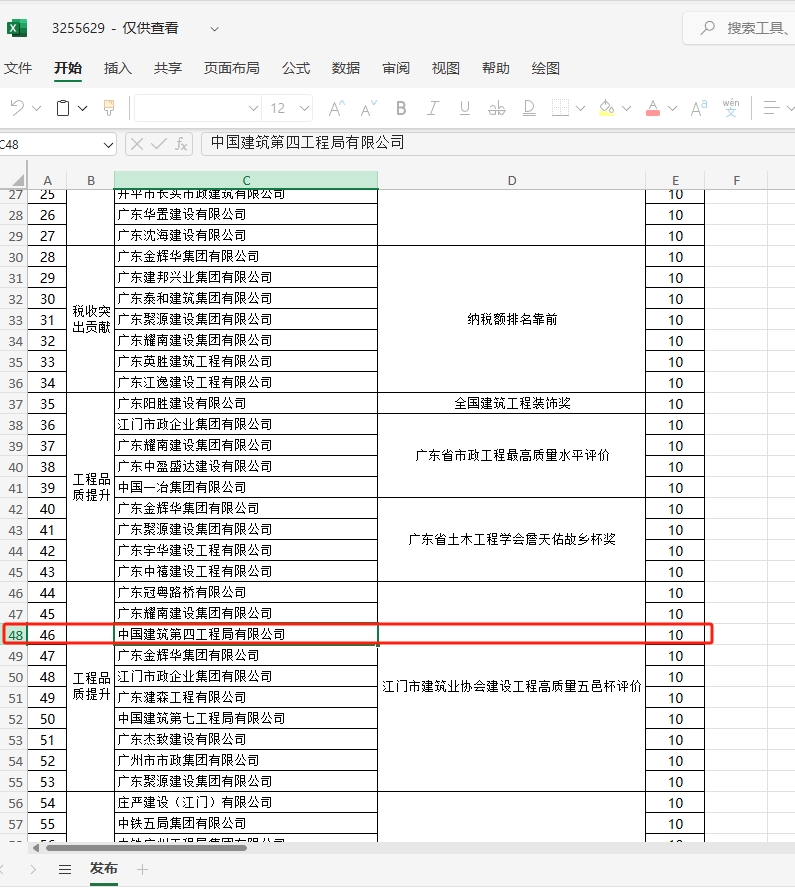The image size is (795, 890).
Task: Click the Excel app logo icon
Action: point(17,28)
